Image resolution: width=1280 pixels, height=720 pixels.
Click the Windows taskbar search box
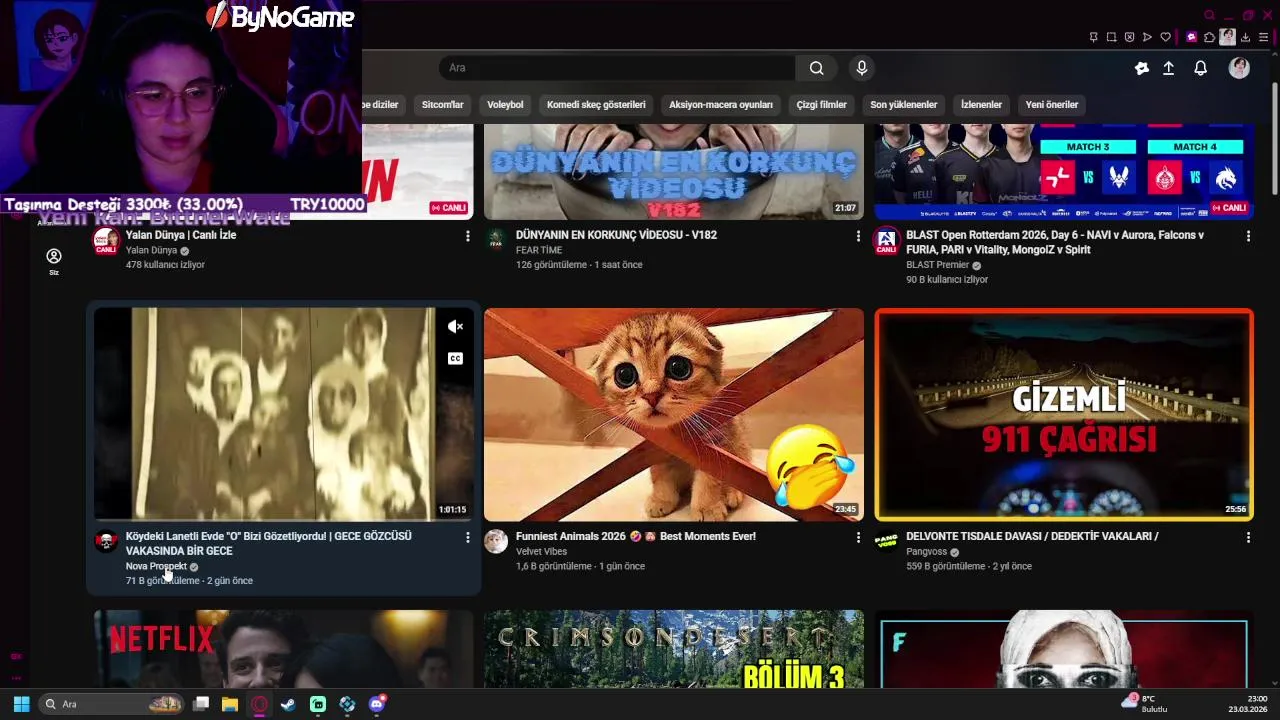click(x=112, y=704)
